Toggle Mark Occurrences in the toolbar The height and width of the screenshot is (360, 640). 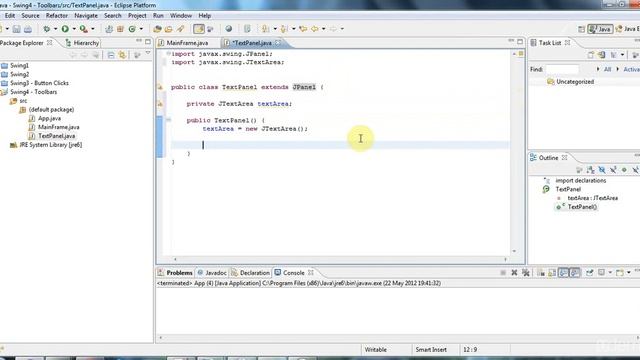pos(199,29)
